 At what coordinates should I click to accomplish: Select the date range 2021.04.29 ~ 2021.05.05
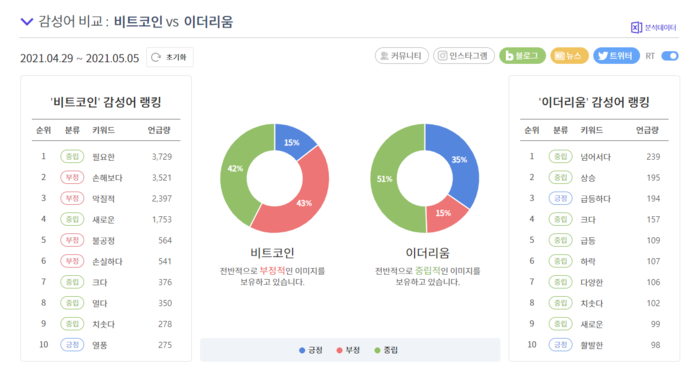coord(79,58)
